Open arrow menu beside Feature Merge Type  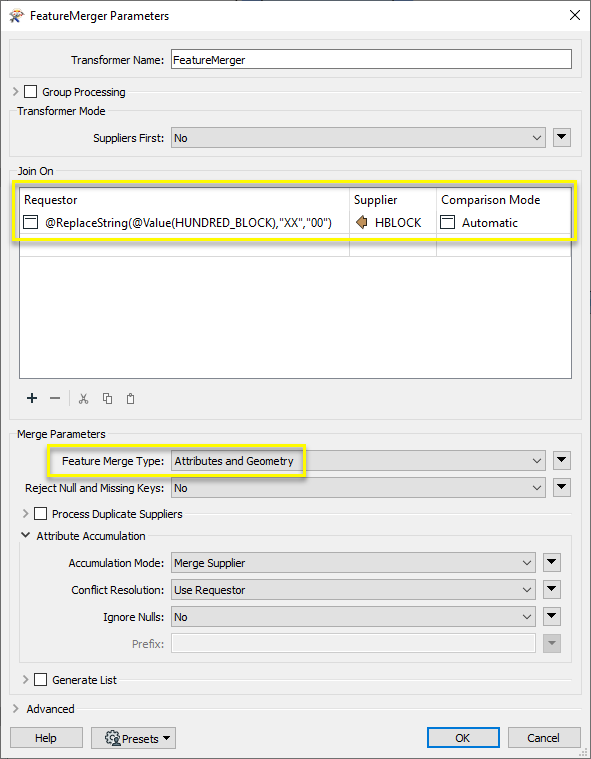pyautogui.click(x=561, y=460)
